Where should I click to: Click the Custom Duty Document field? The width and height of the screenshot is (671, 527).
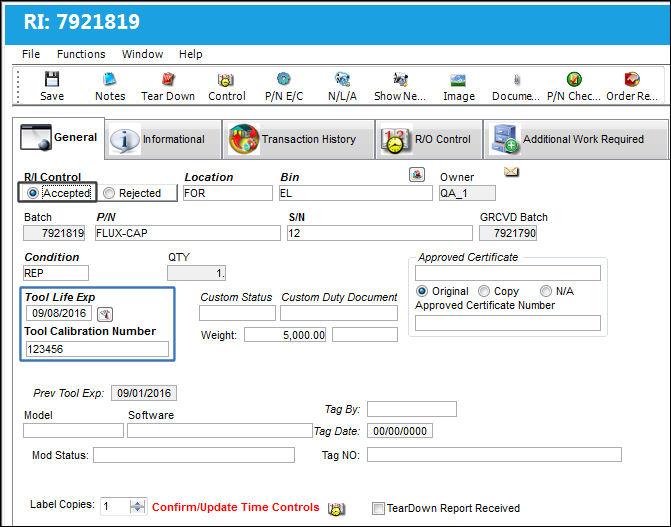(x=339, y=313)
